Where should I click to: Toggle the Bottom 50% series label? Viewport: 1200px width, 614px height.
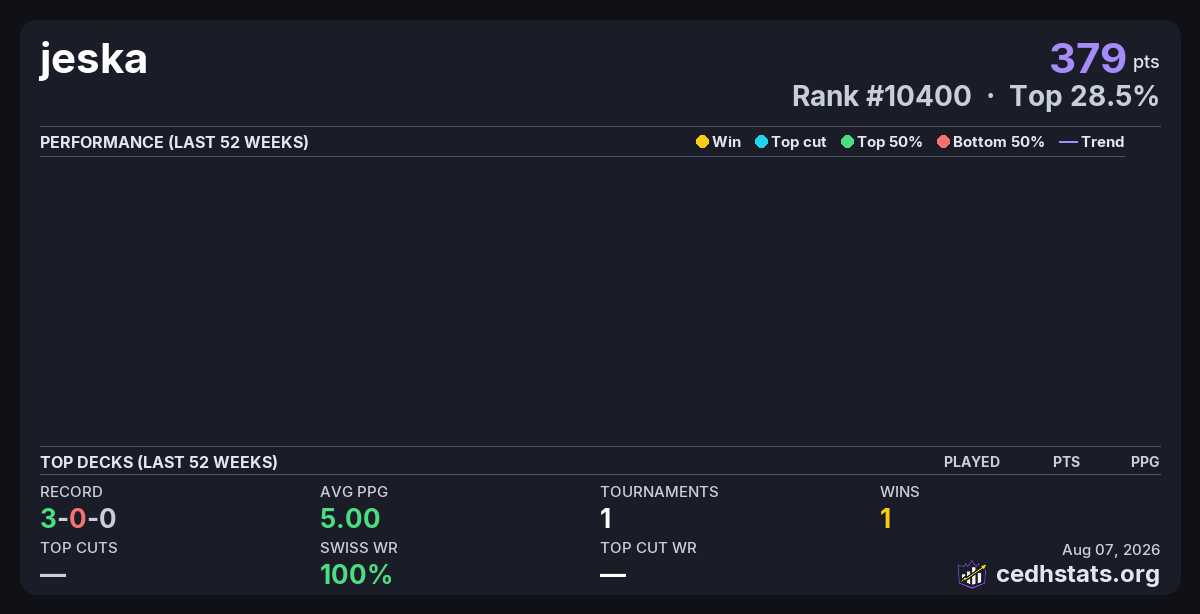[999, 142]
